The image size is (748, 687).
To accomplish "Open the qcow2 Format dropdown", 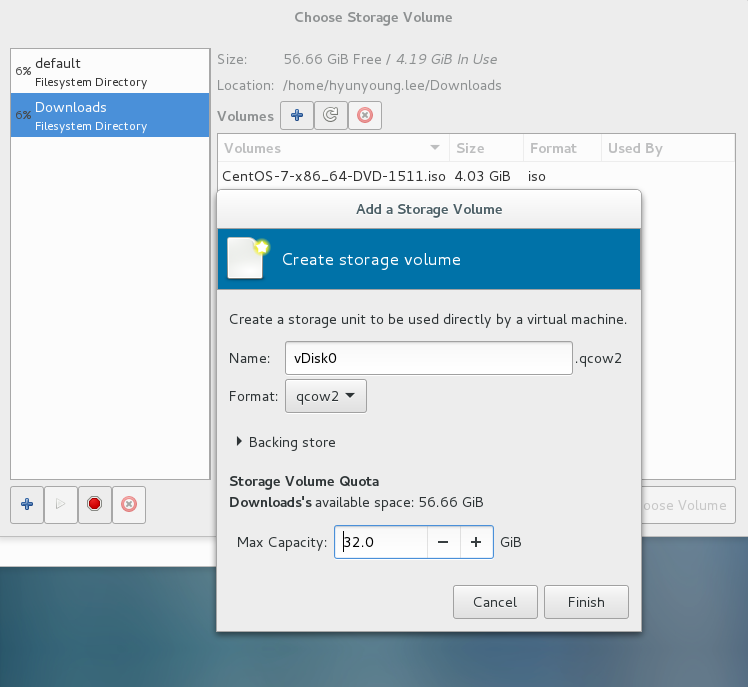I will click(x=326, y=396).
